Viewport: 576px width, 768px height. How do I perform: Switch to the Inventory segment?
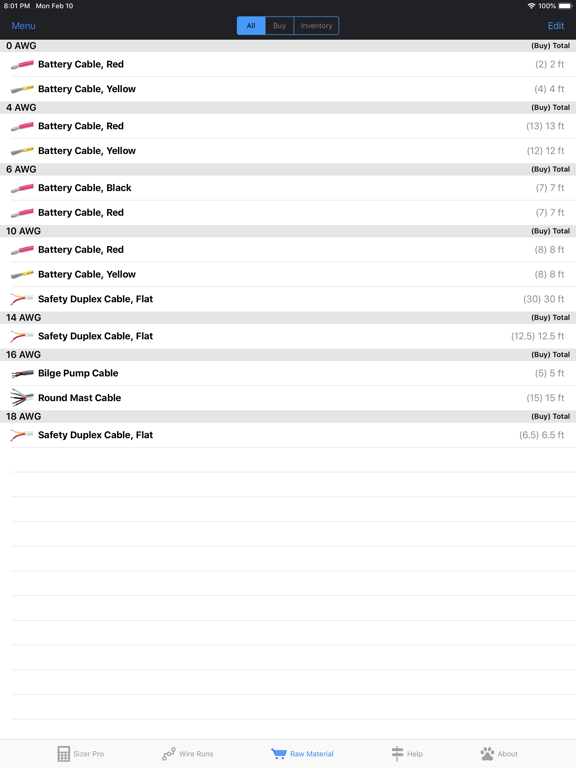316,25
